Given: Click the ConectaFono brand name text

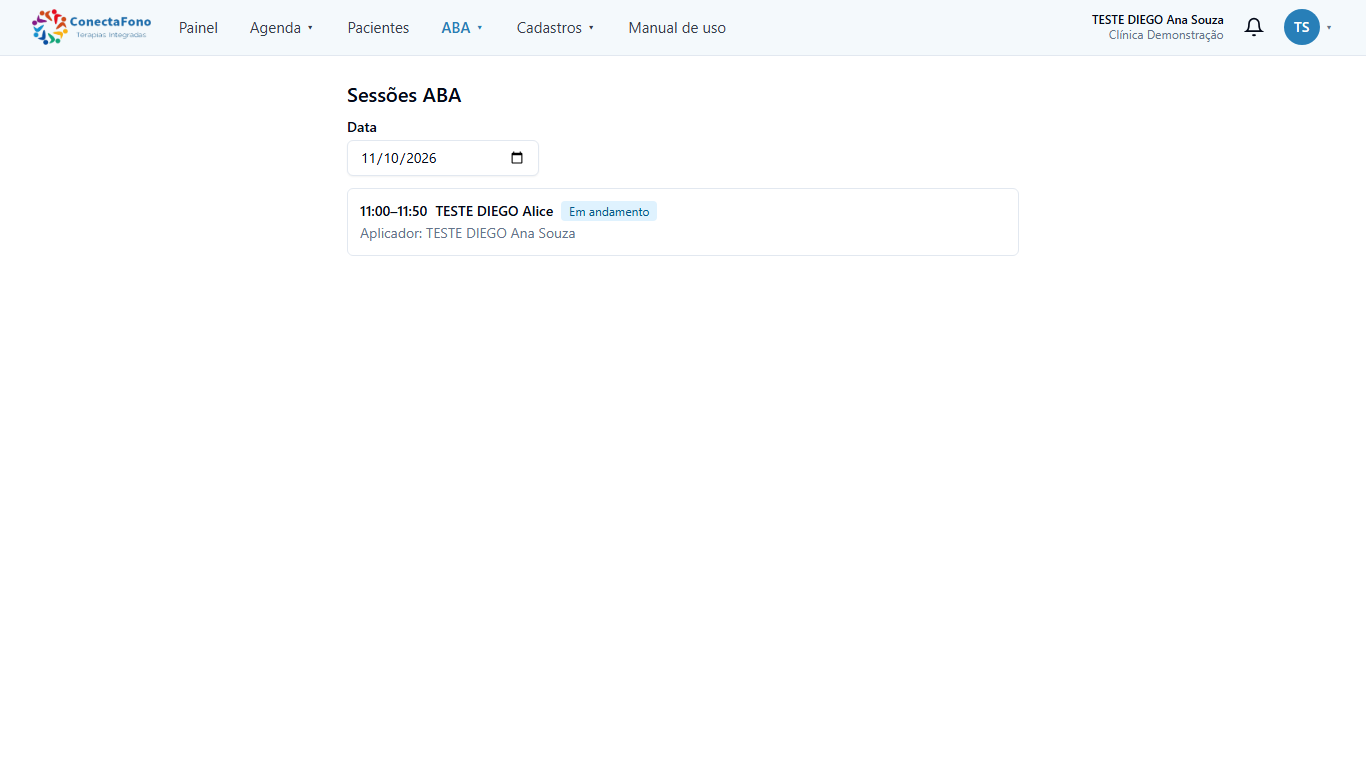Looking at the screenshot, I should click(x=110, y=21).
